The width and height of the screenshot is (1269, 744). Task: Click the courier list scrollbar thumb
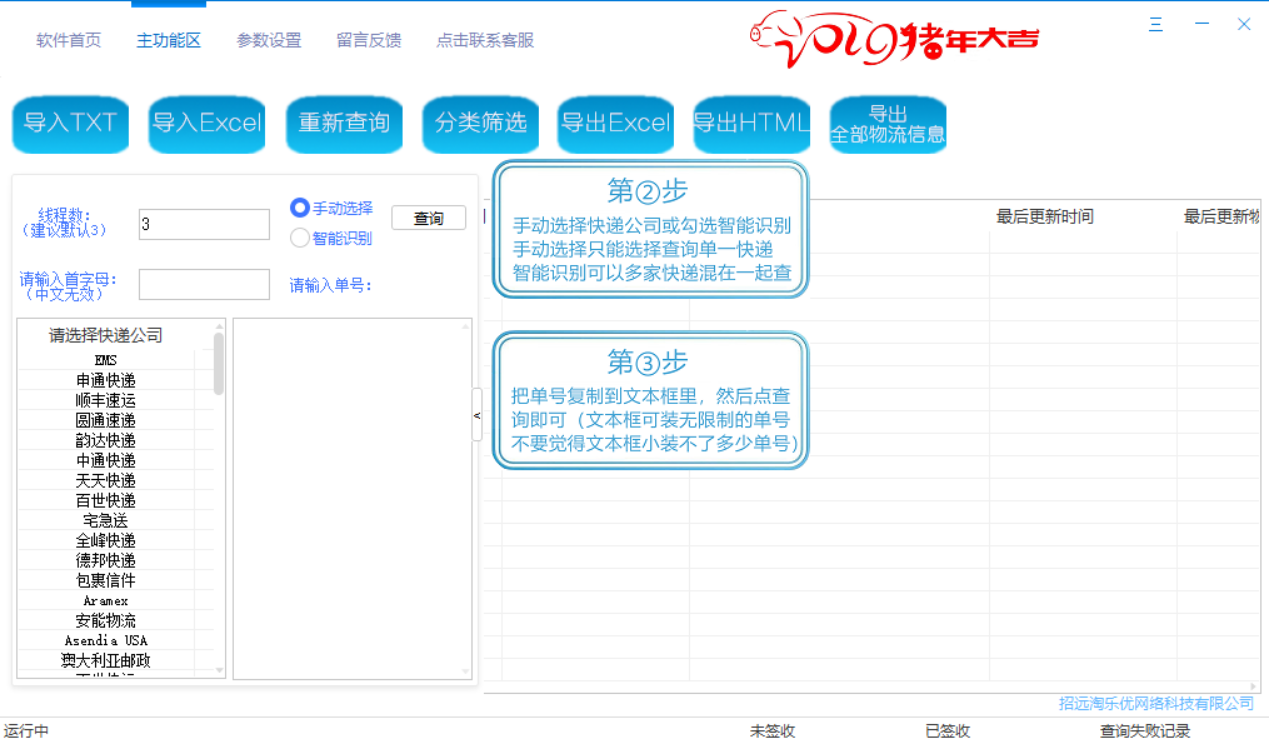pos(219,364)
